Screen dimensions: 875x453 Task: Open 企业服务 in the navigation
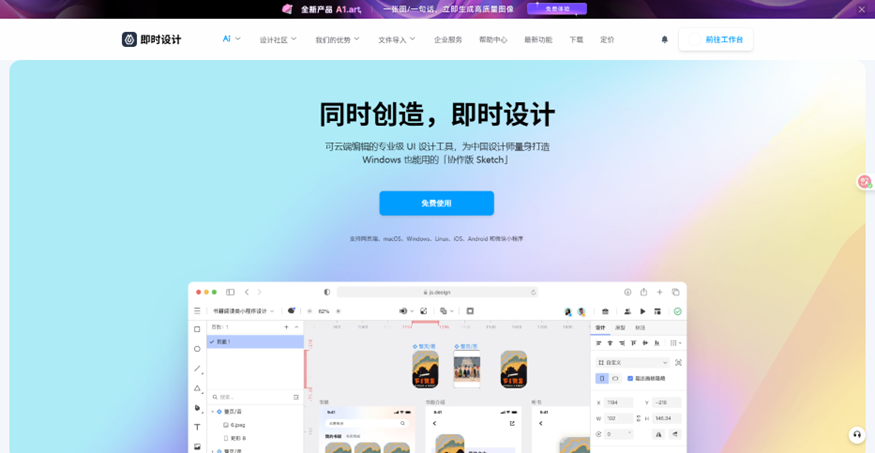point(448,40)
